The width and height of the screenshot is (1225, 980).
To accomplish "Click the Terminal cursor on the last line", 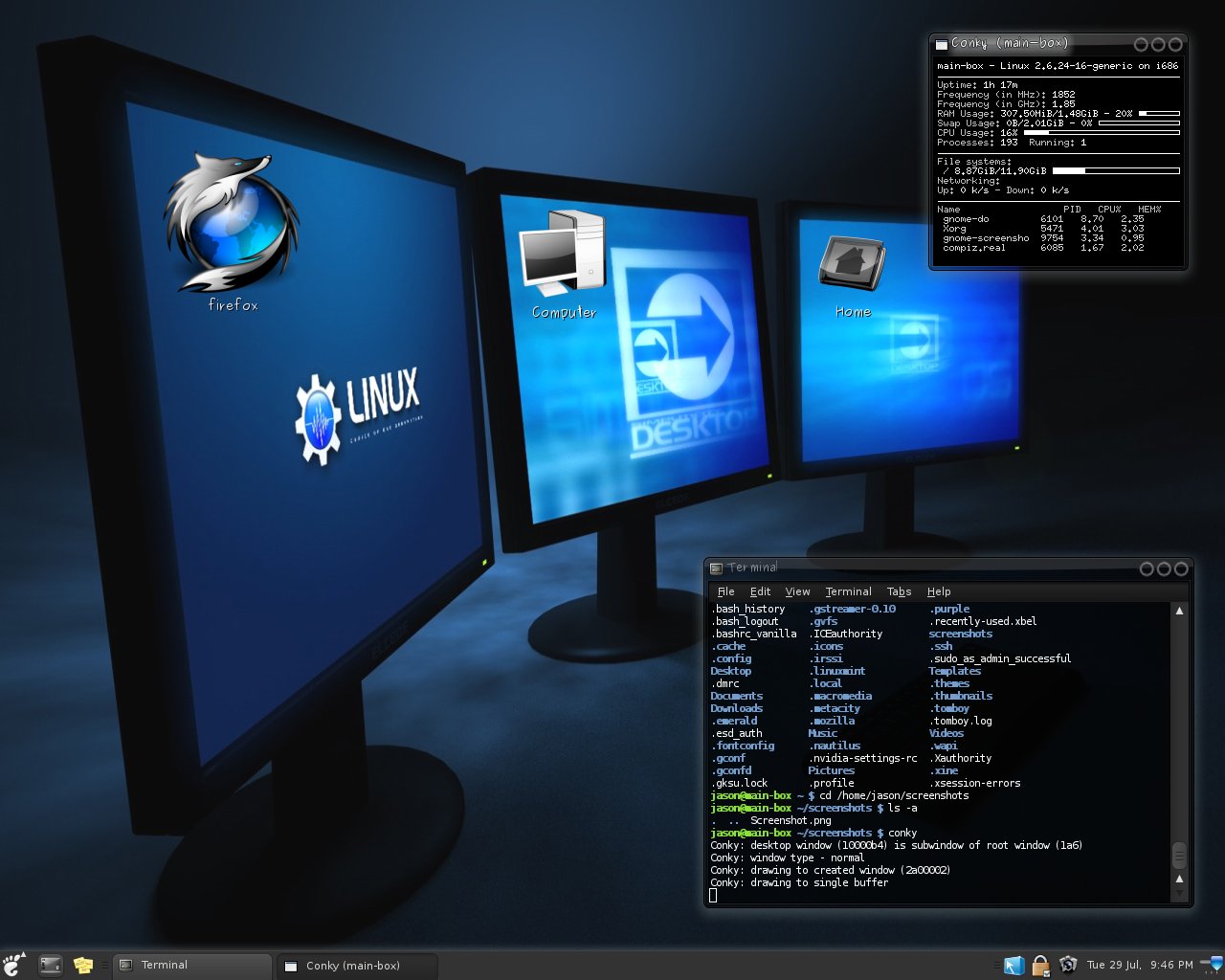I will [713, 895].
